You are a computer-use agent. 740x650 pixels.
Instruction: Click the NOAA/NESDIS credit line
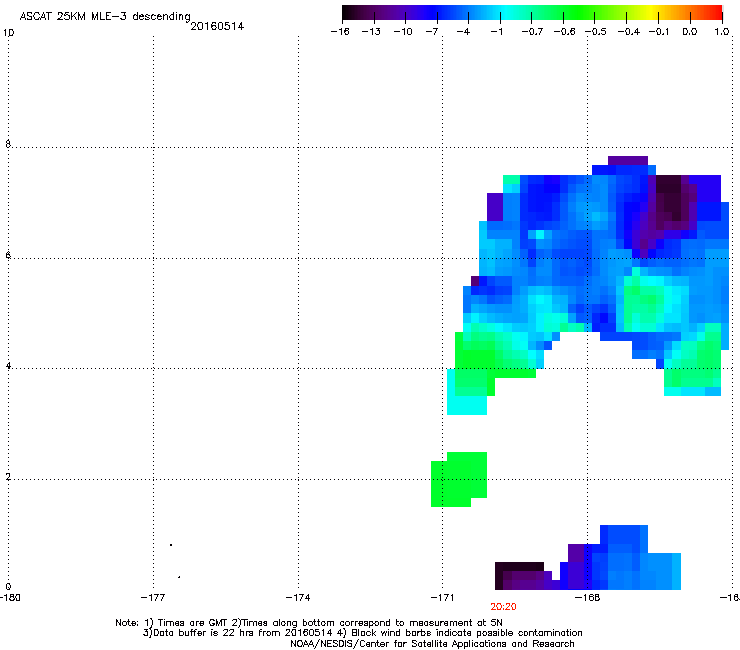(x=432, y=644)
